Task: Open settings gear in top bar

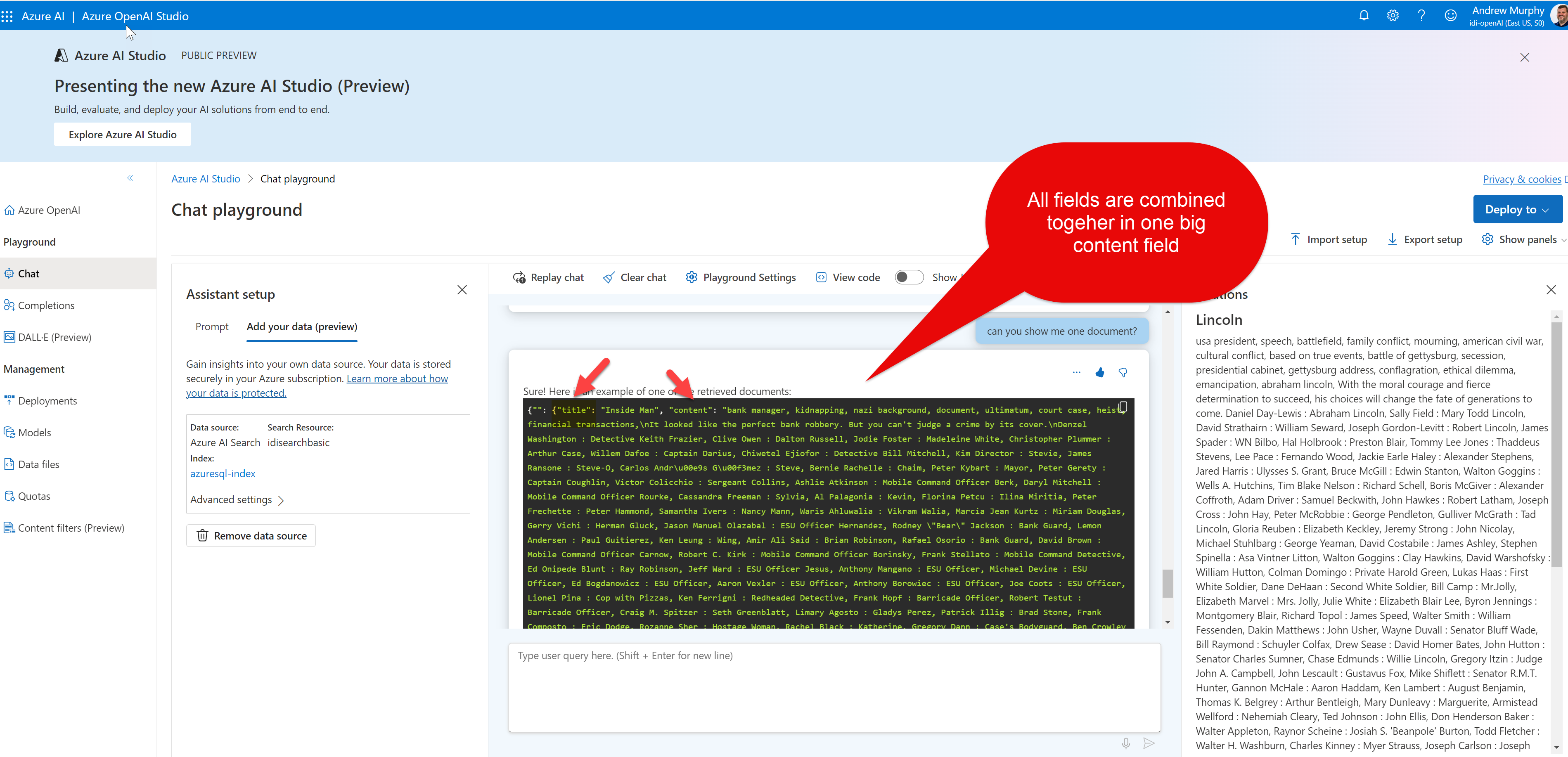Action: 1393,16
